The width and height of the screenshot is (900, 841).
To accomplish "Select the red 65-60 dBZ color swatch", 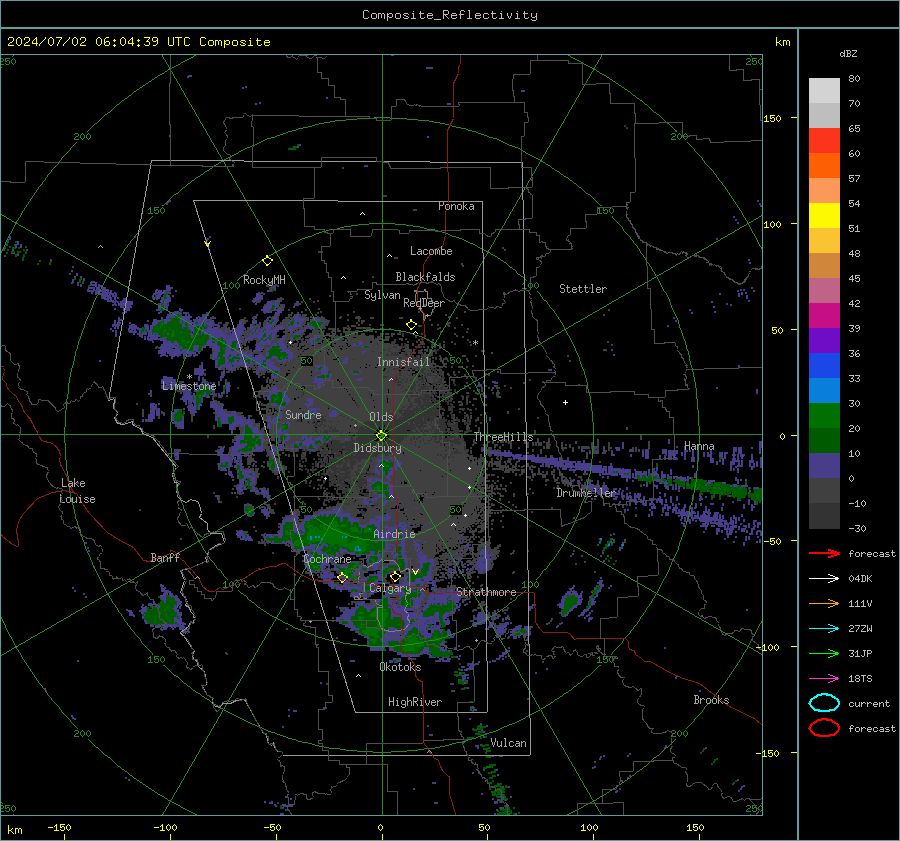I will tap(824, 141).
